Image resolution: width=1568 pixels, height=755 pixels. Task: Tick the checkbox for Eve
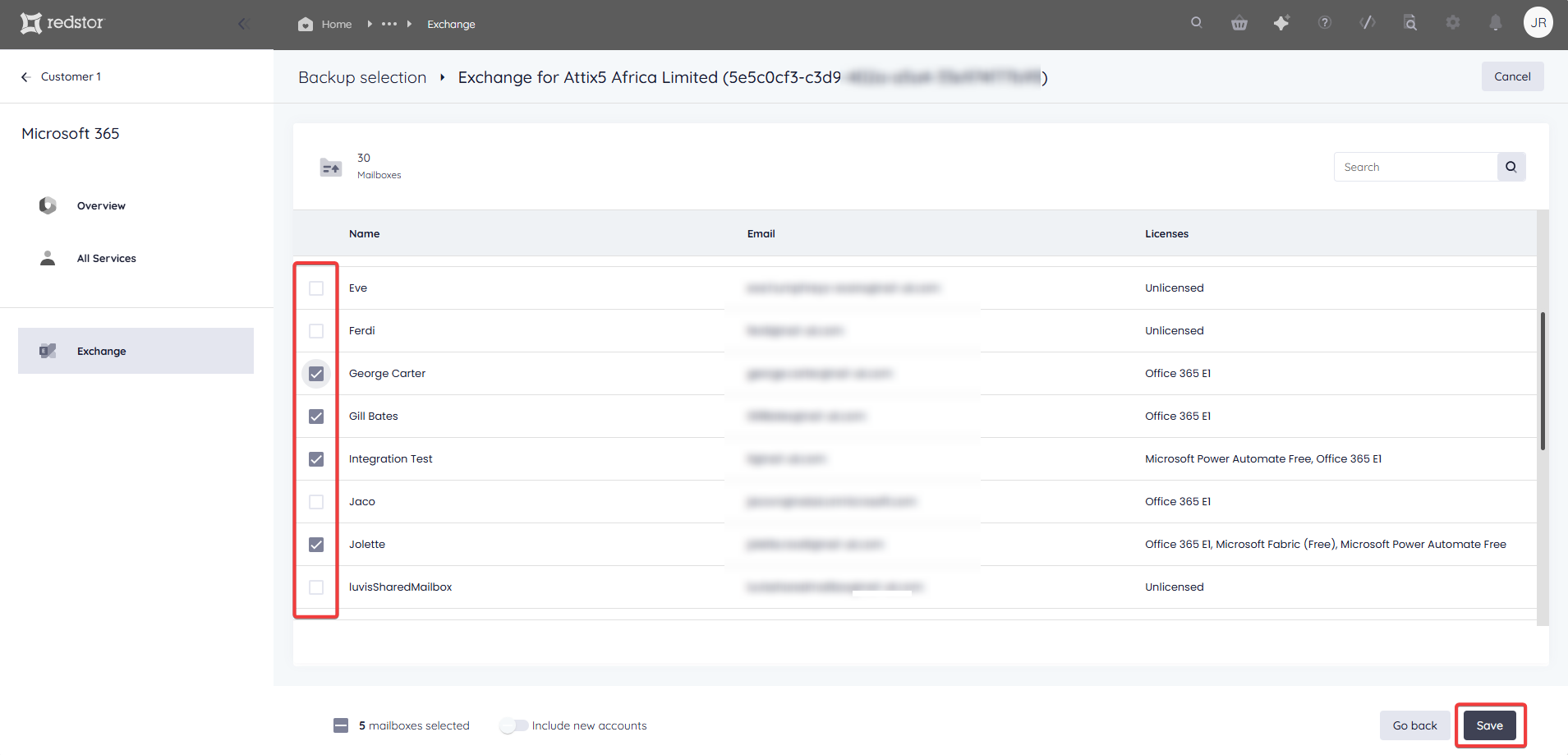tap(316, 288)
